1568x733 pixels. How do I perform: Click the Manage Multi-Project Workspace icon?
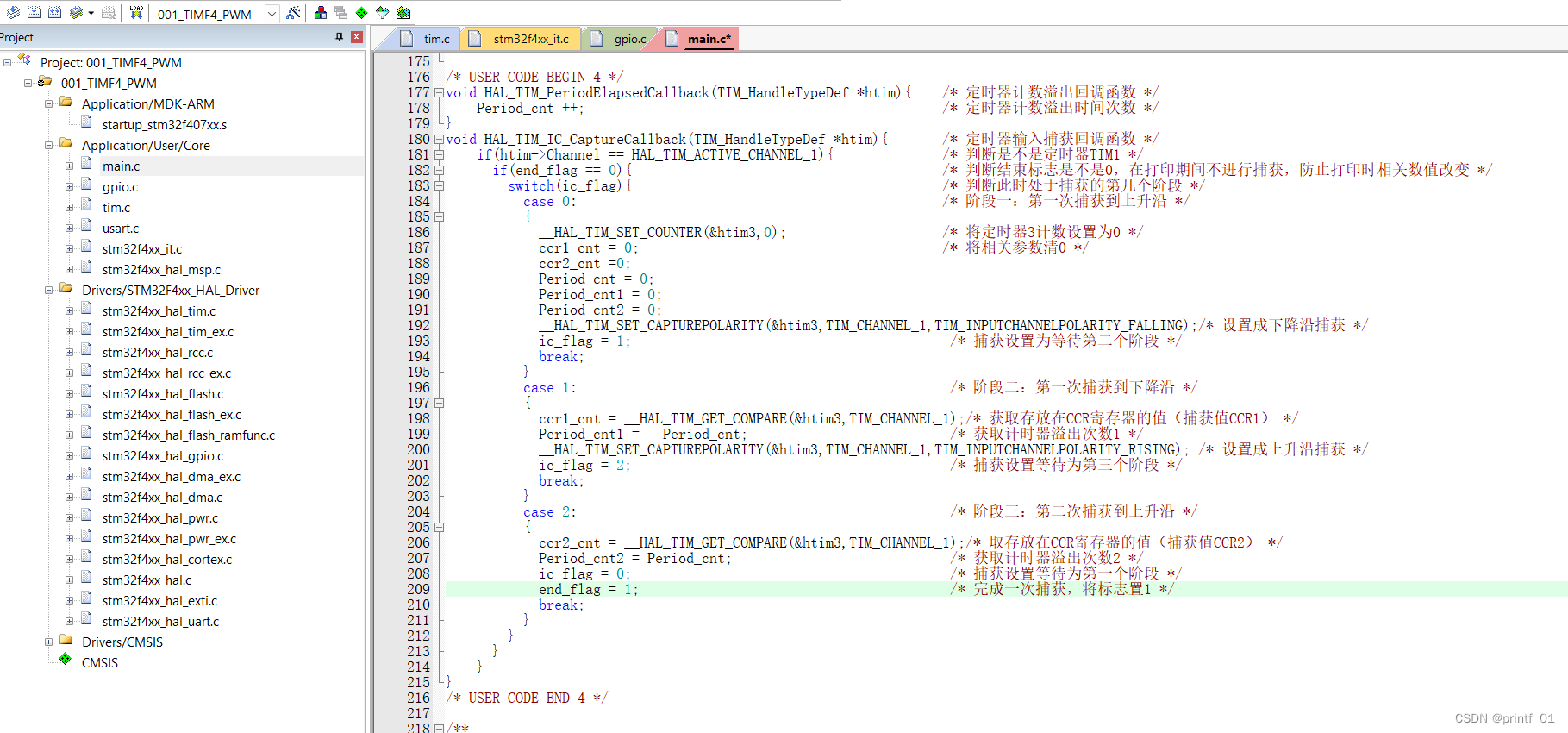pos(341,12)
